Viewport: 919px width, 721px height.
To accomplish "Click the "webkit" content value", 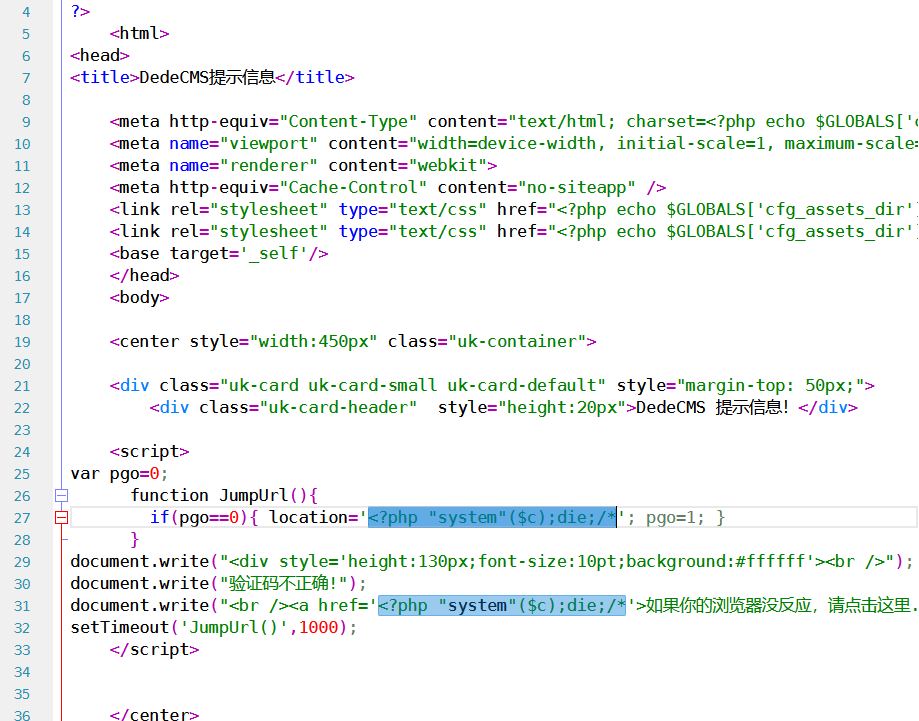I will (447, 165).
